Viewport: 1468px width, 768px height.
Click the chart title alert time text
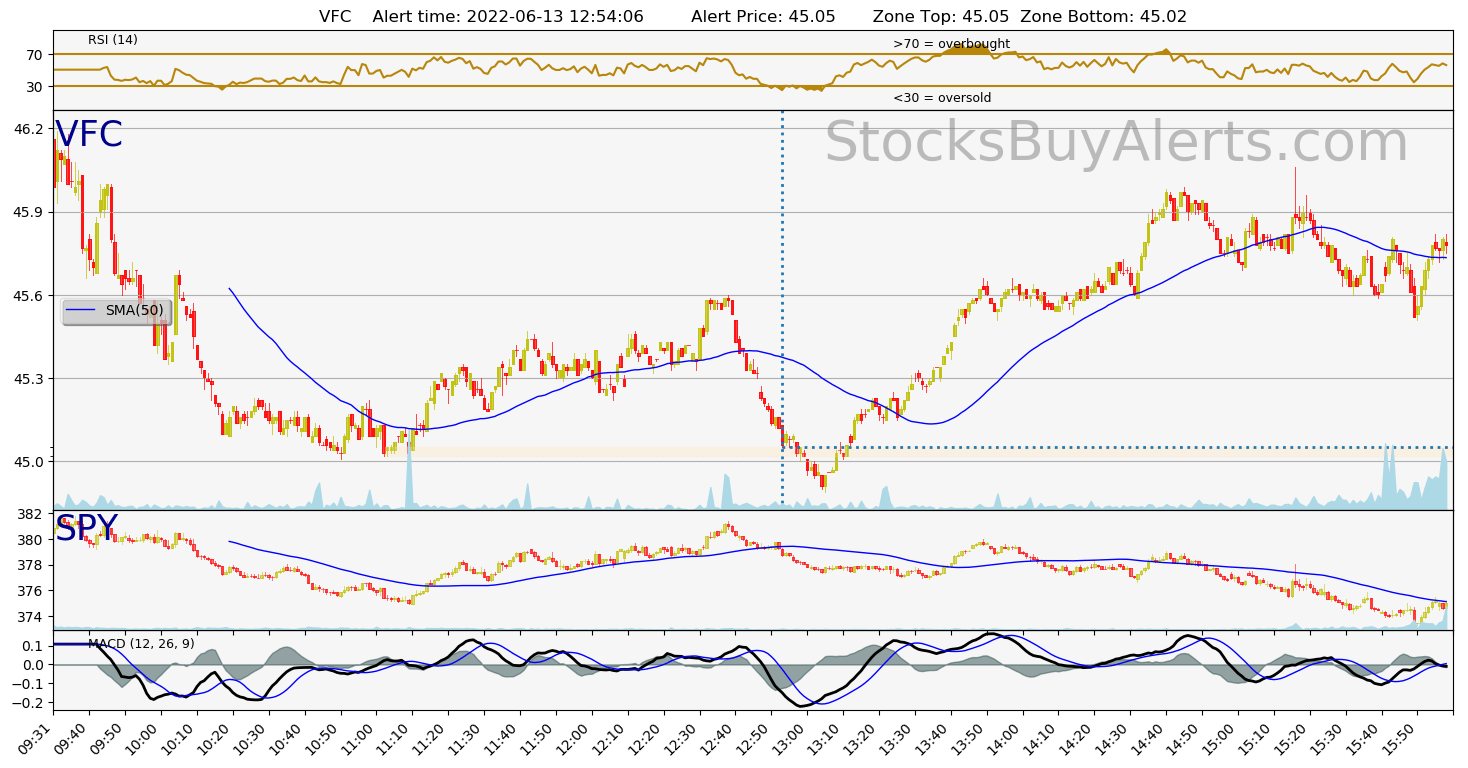click(x=508, y=17)
